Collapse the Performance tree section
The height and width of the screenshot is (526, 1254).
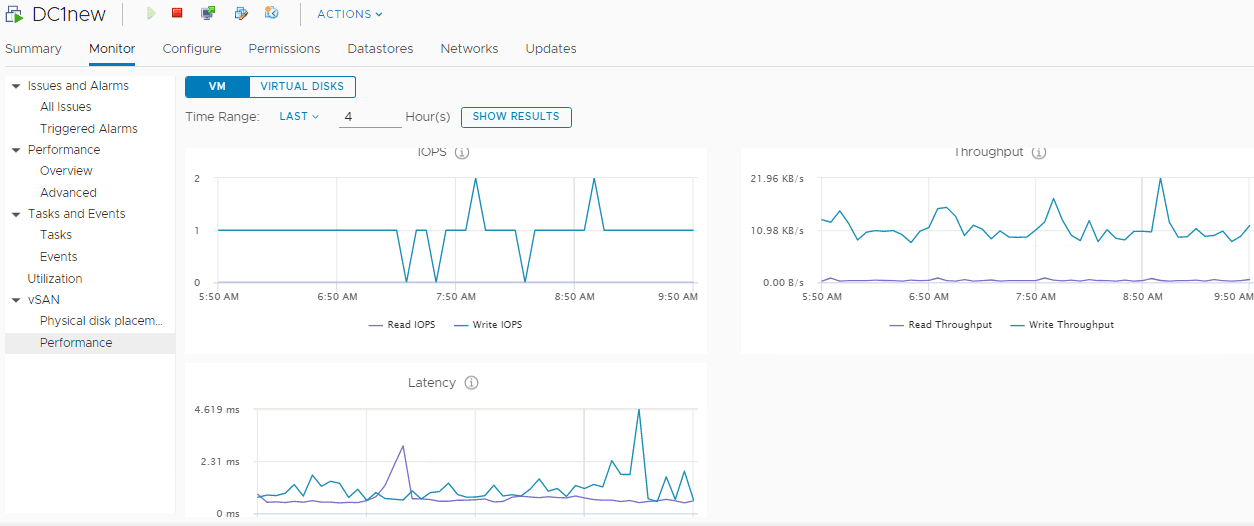[x=16, y=150]
